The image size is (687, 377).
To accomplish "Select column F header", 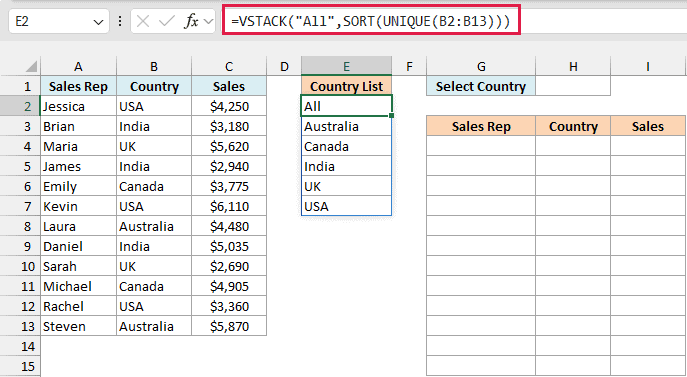I will [x=409, y=67].
